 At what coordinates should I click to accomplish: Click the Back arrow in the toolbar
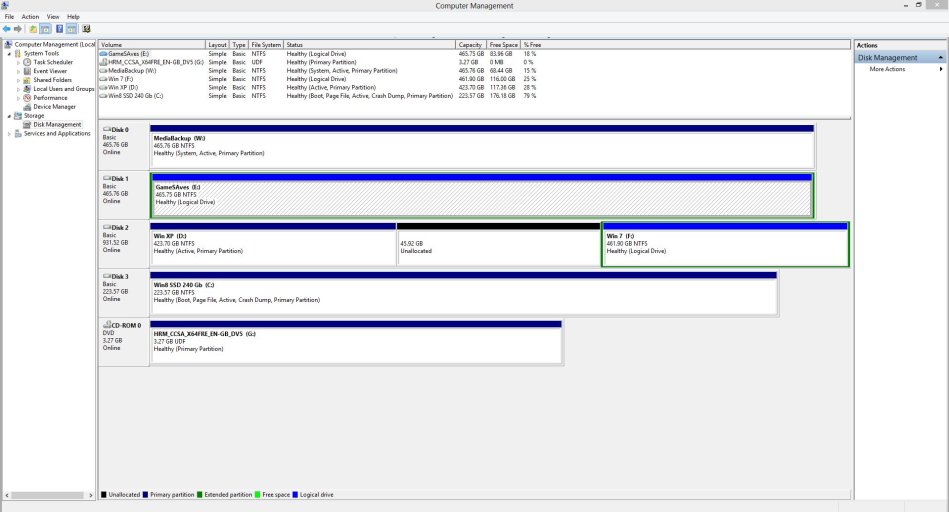point(7,28)
